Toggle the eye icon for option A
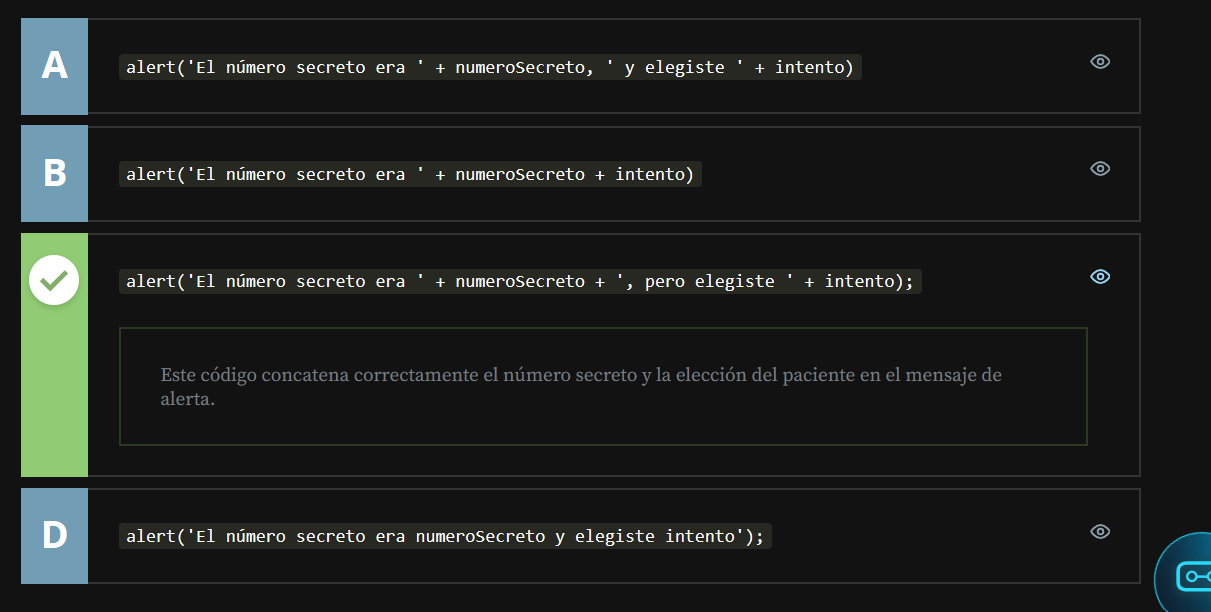The image size is (1211, 612). click(x=1100, y=61)
